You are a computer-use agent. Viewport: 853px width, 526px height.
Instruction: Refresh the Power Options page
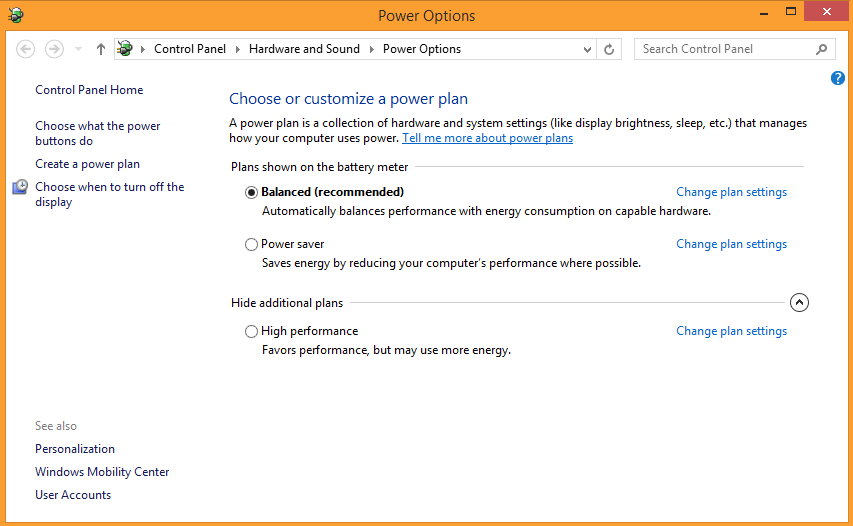coord(609,49)
